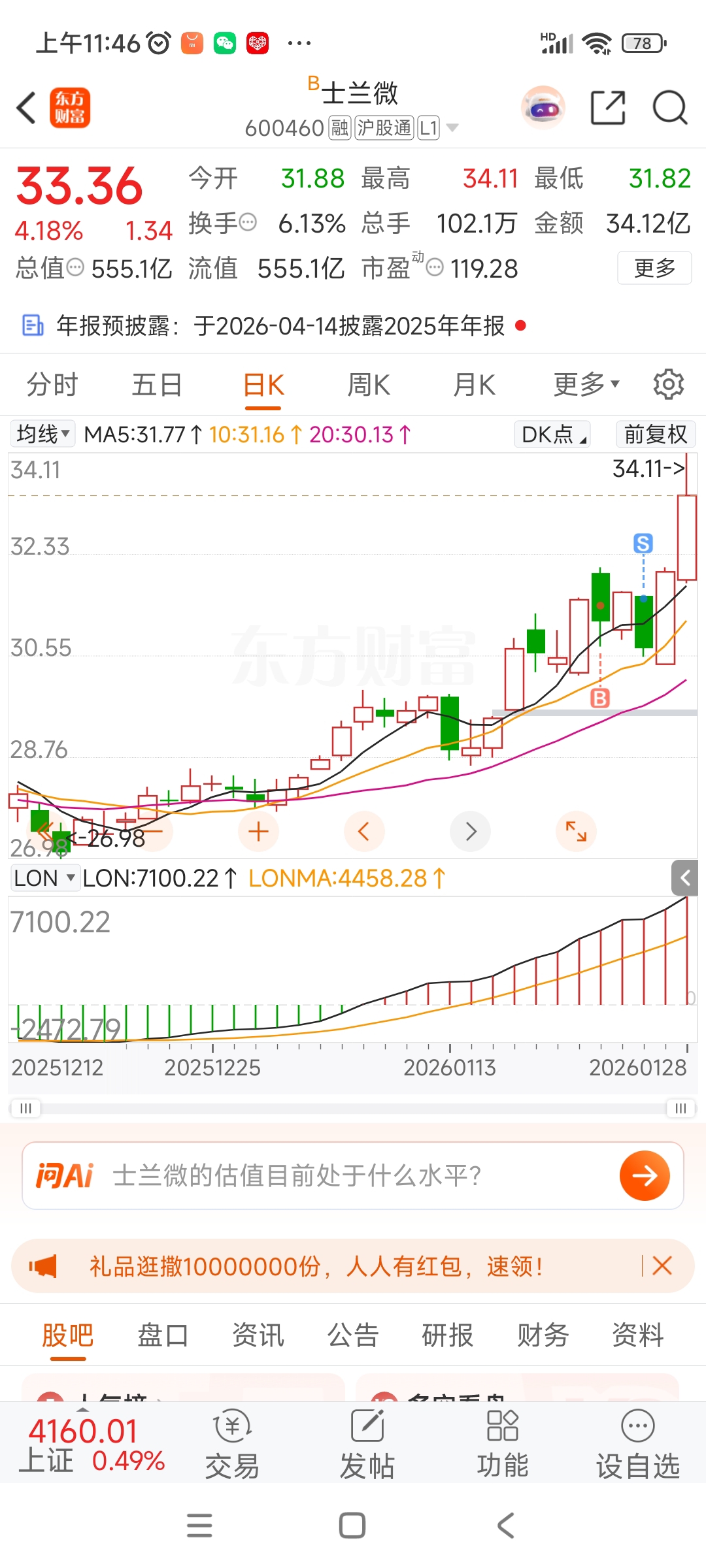Image resolution: width=706 pixels, height=1568 pixels.
Task: Tap the 融 margin badge
Action: [x=340, y=127]
